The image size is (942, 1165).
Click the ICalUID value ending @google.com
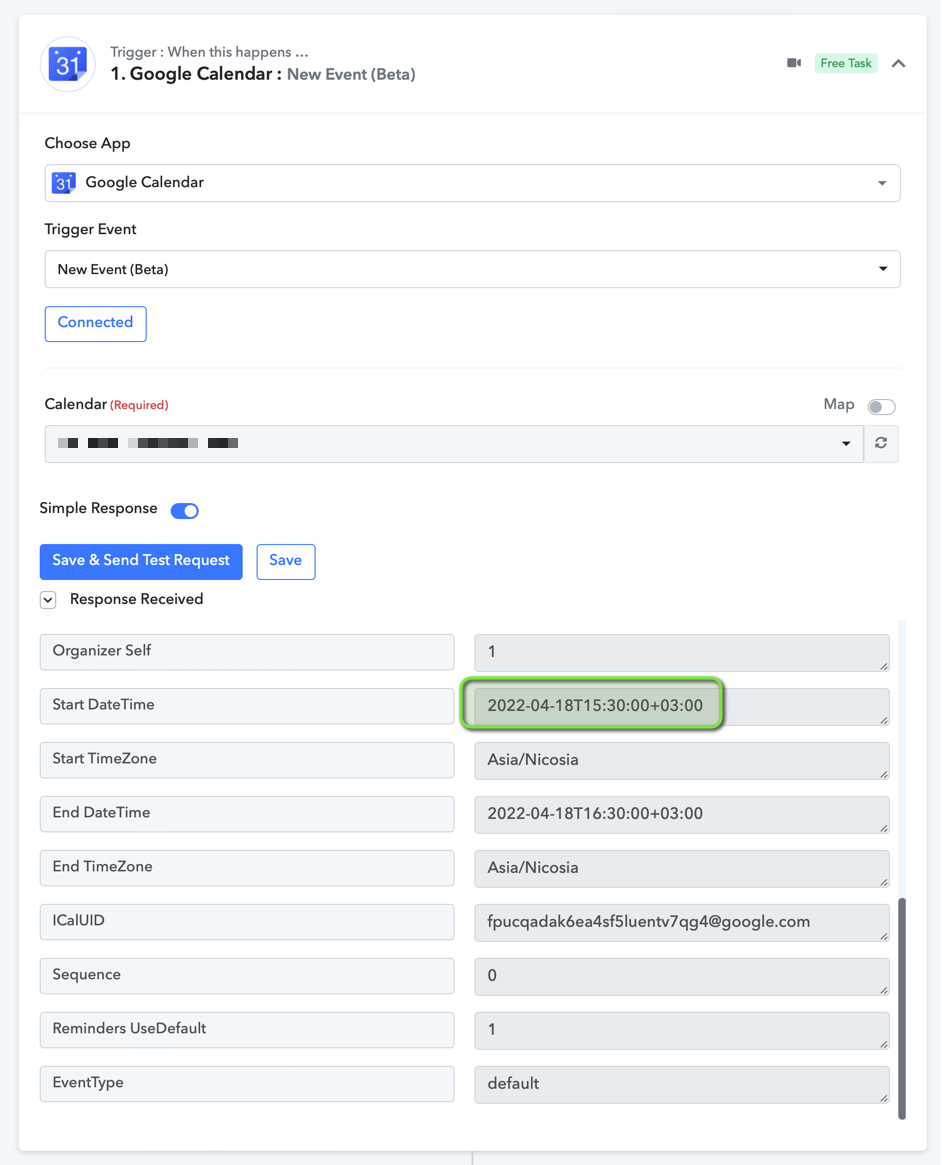(682, 923)
